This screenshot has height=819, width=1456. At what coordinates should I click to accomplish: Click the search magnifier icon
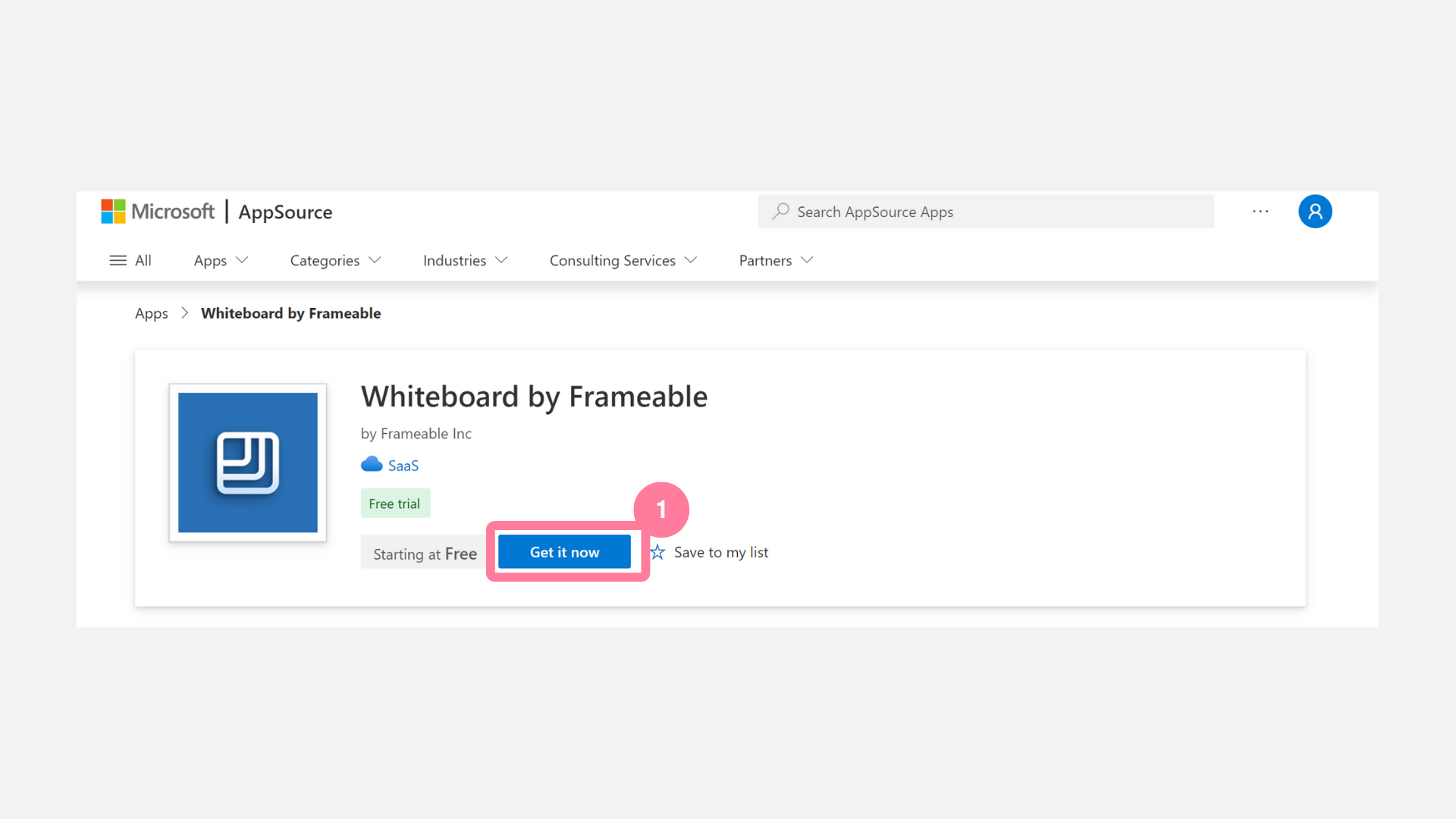[780, 212]
